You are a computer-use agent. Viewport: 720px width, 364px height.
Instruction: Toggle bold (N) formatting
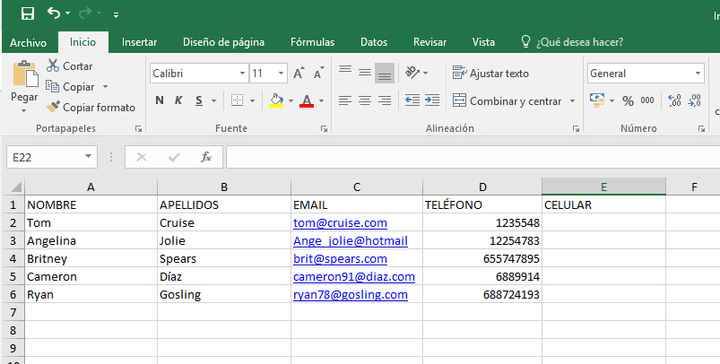(x=159, y=100)
